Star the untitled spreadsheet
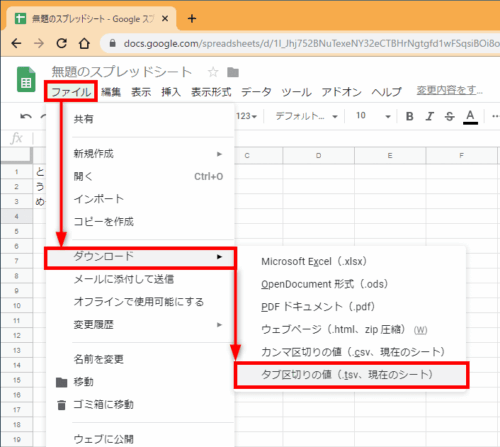 pos(213,72)
